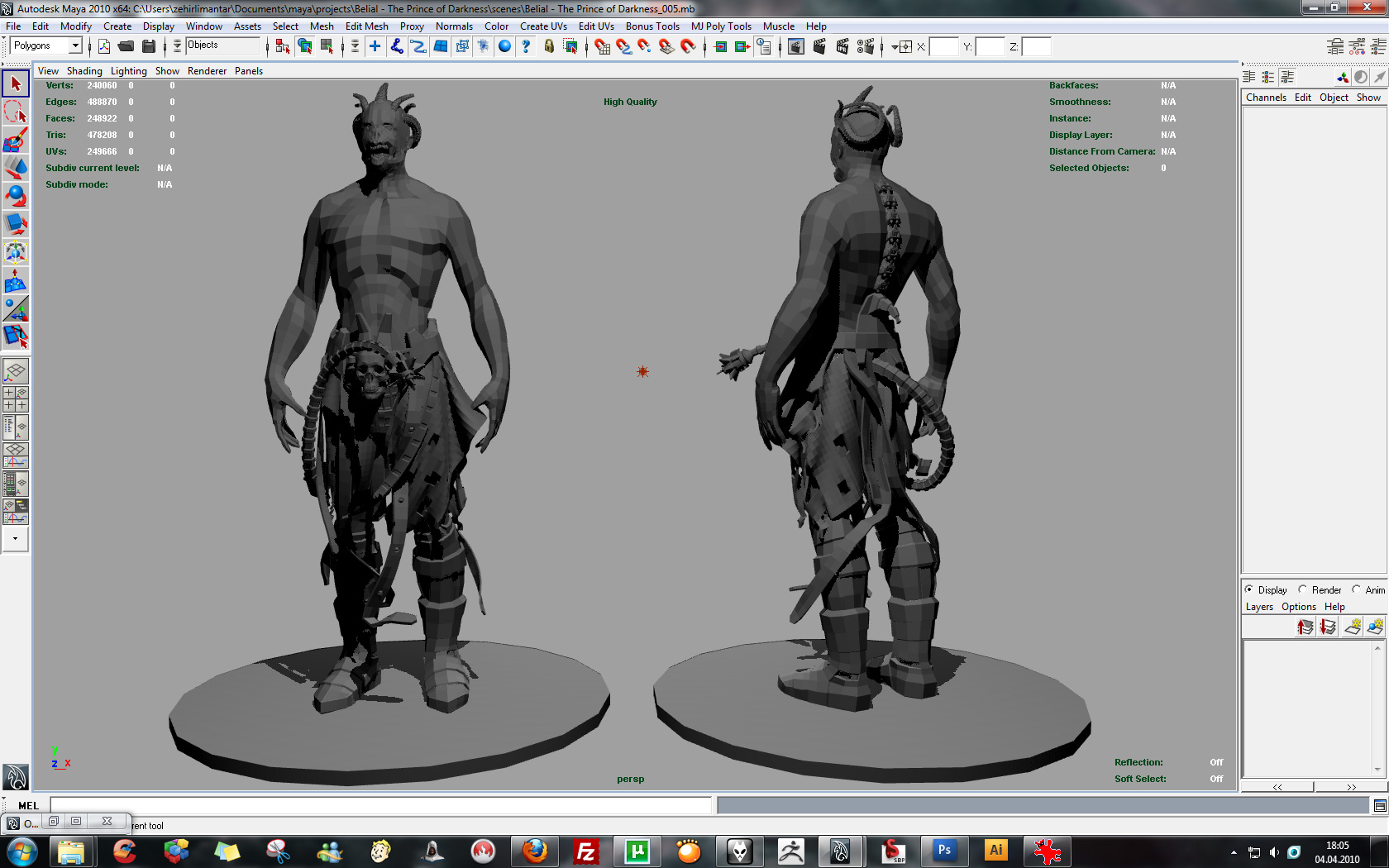The image size is (1389, 868).
Task: Select by object type mode icon
Action: coord(305,46)
